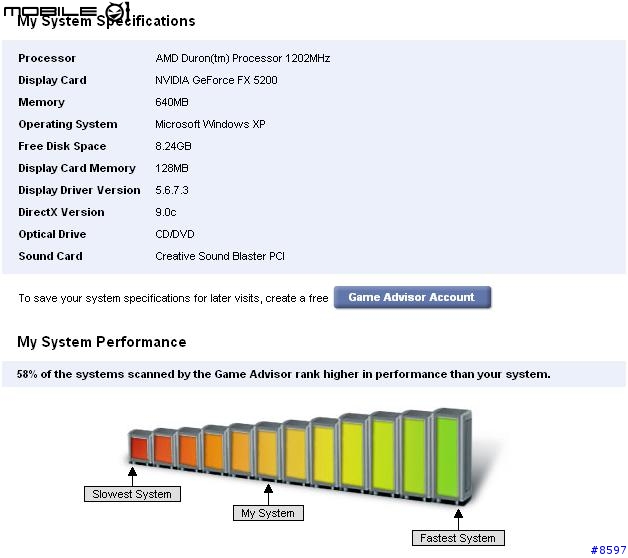This screenshot has height=558, width=628.
Task: Click the Sound Card label
Action: (x=50, y=256)
